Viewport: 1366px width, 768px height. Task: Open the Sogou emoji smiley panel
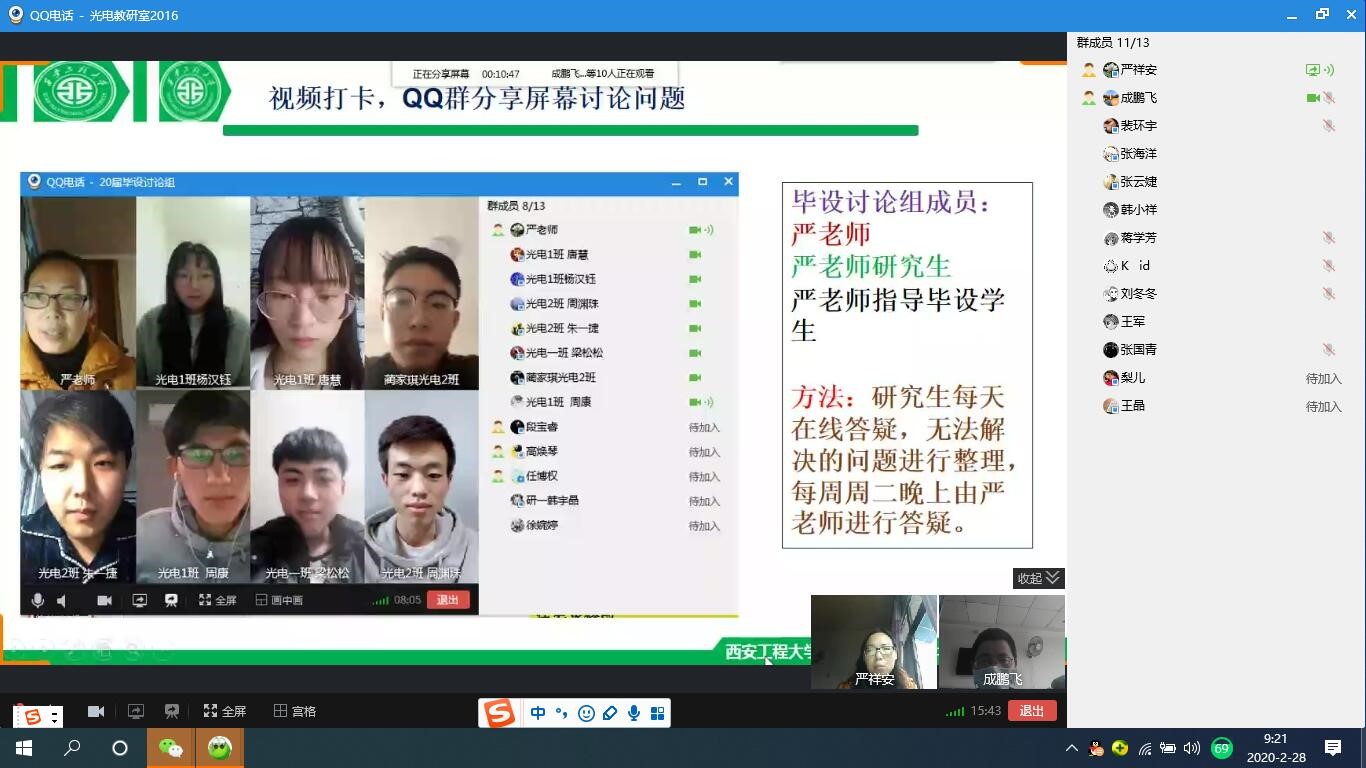point(586,713)
